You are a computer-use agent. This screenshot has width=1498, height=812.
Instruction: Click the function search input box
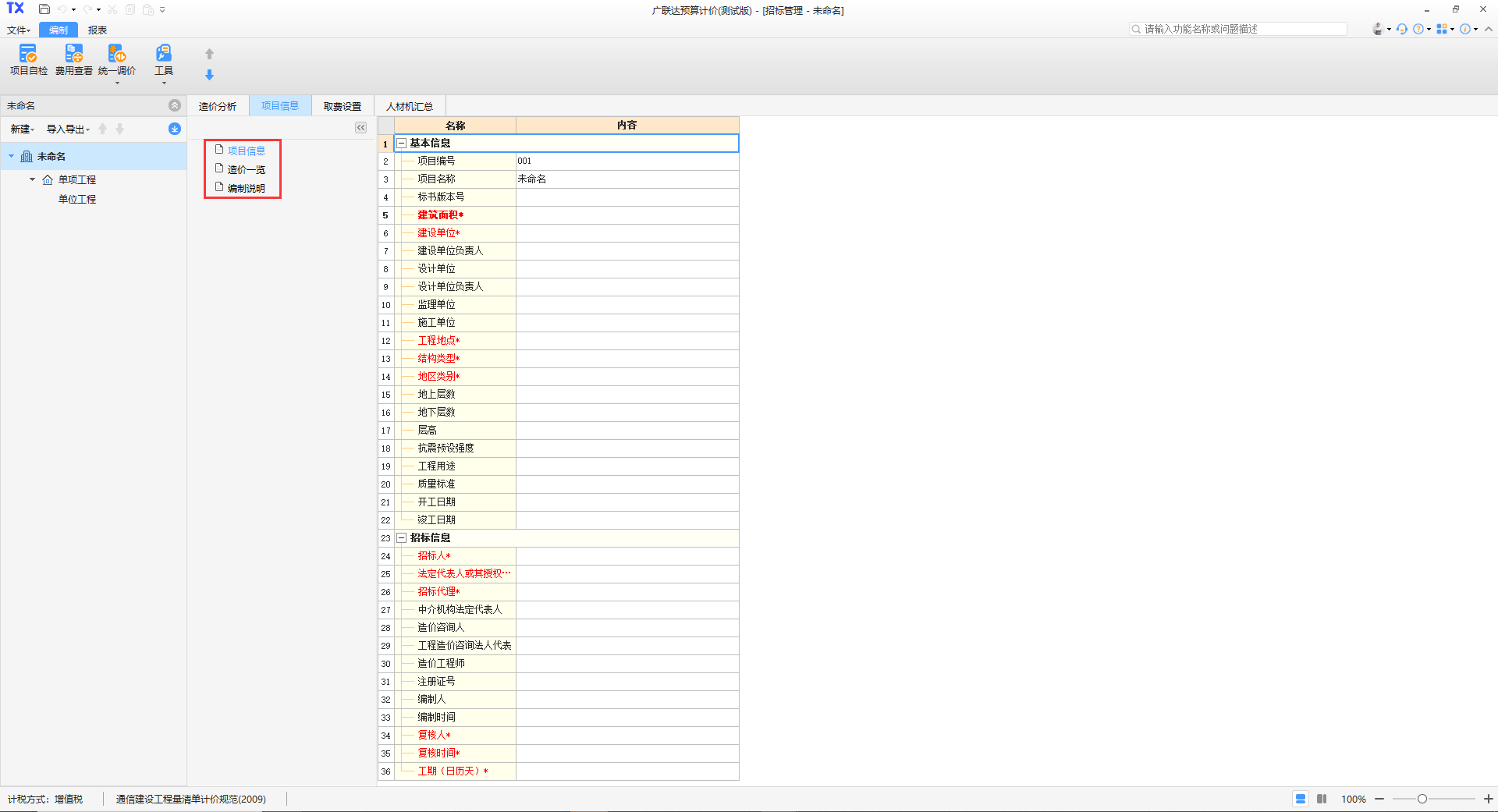(x=1244, y=29)
